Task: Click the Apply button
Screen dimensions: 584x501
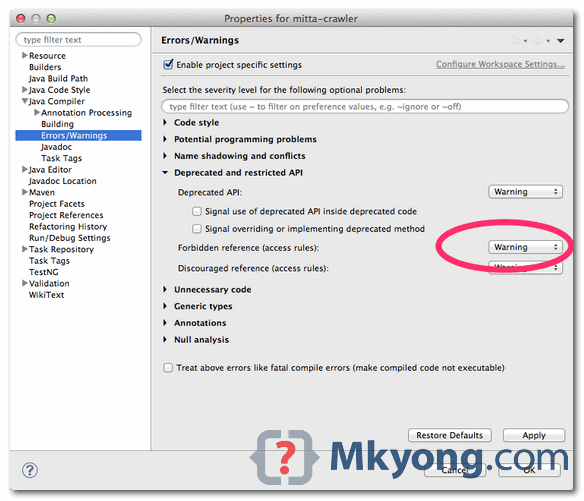Action: (534, 435)
